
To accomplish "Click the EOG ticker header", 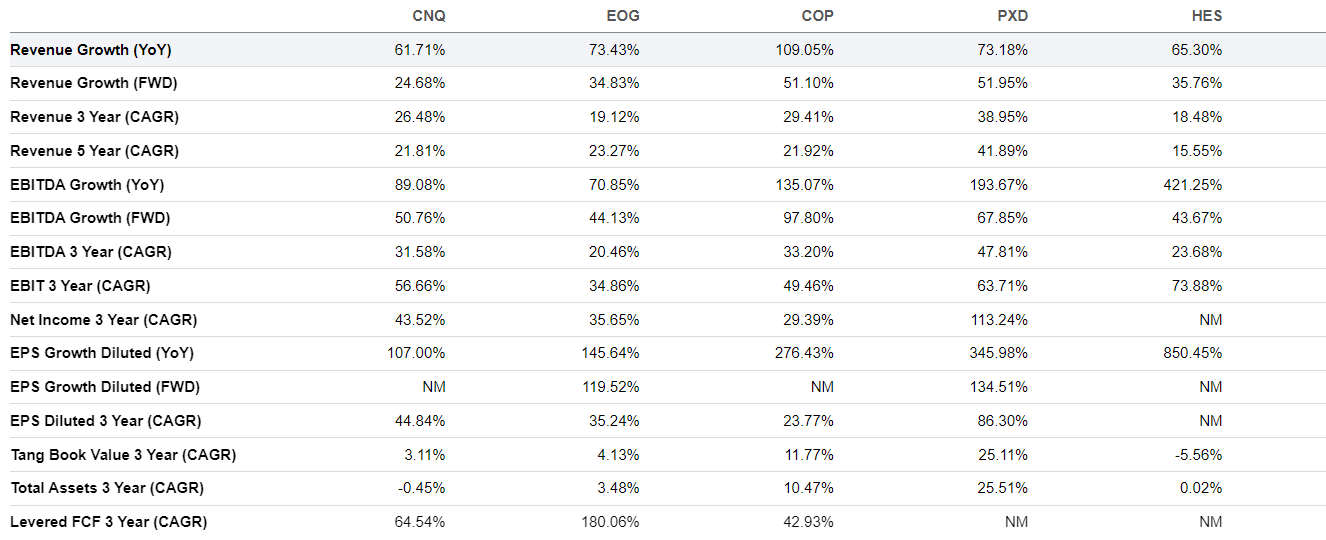I will click(x=623, y=16).
